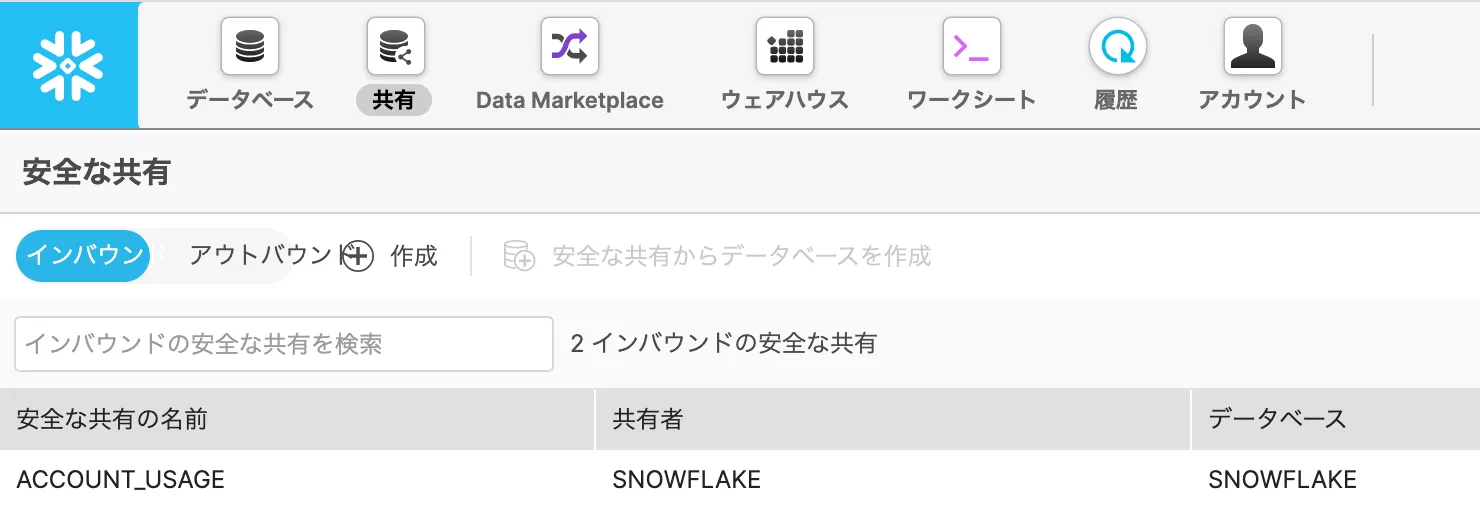Sort by データベース column header
1480x506 pixels.
click(1277, 419)
